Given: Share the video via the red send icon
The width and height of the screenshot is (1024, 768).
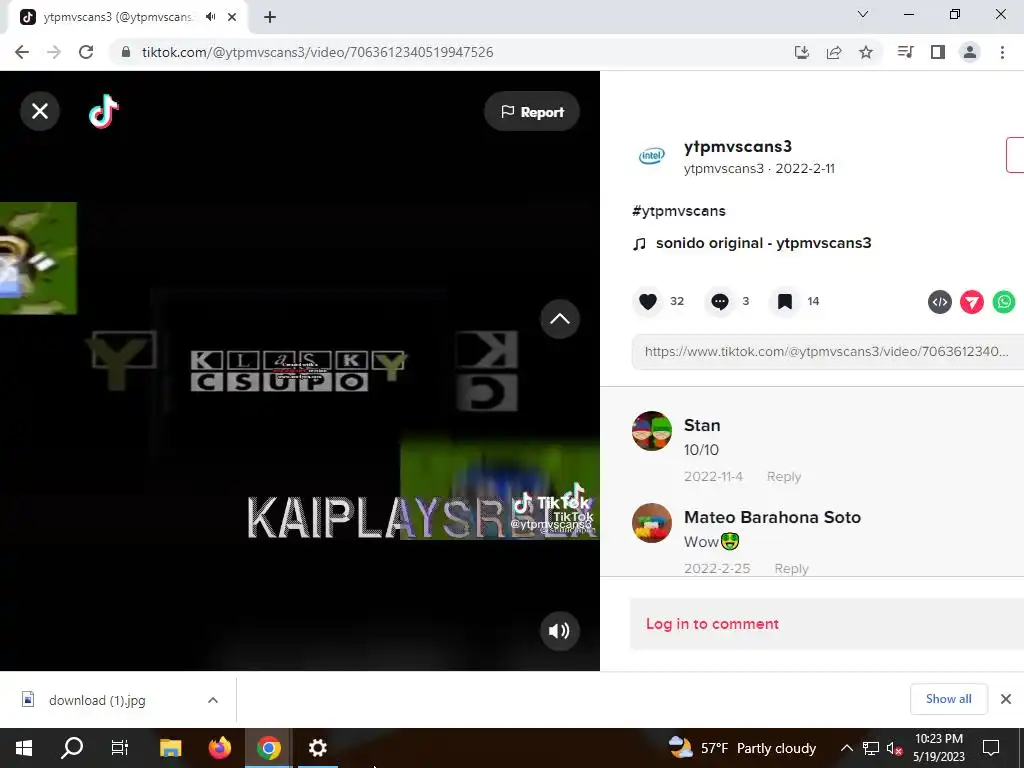Looking at the screenshot, I should pos(972,302).
